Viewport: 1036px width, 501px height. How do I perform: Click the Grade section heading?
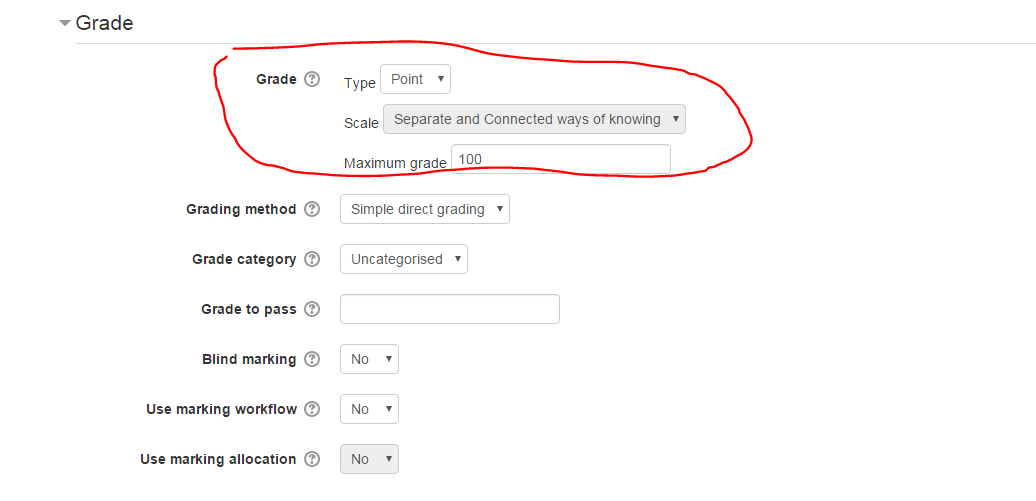pyautogui.click(x=104, y=23)
